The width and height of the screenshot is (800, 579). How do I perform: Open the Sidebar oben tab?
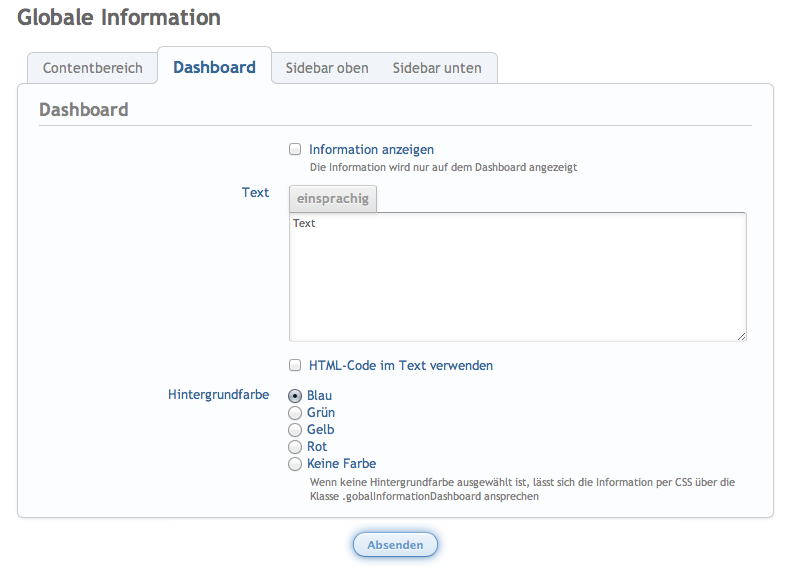coord(327,68)
